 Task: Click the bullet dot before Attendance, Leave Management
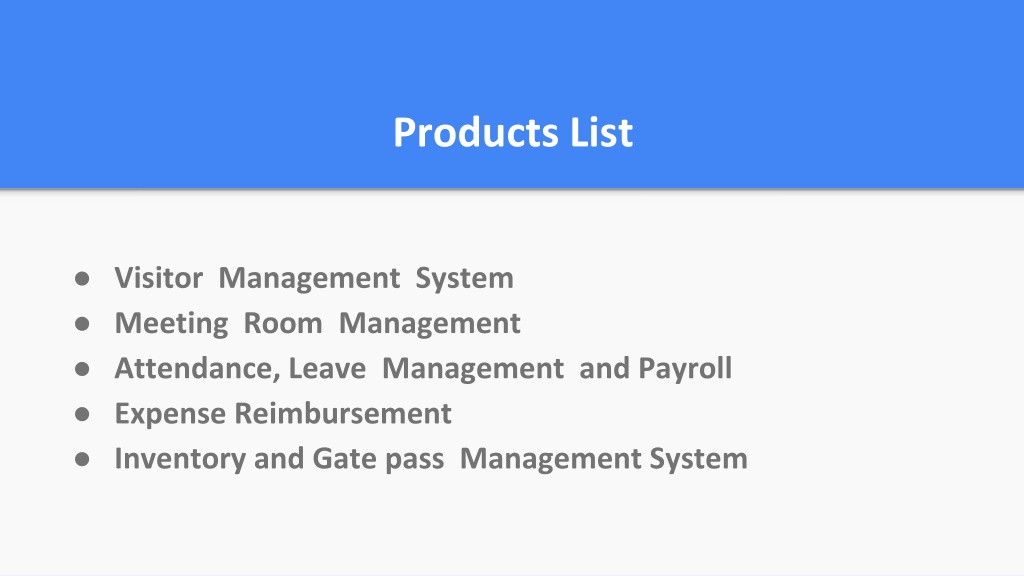[x=82, y=369]
